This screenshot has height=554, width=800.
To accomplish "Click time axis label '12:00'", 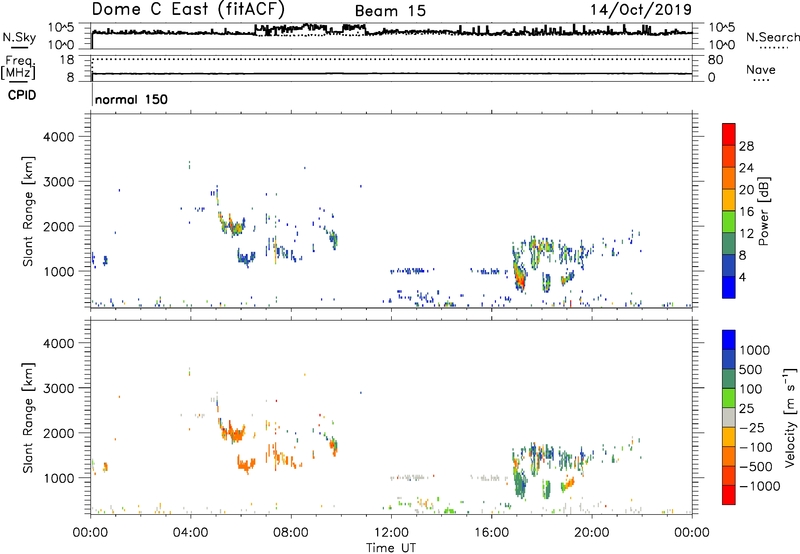I will pyautogui.click(x=391, y=533).
